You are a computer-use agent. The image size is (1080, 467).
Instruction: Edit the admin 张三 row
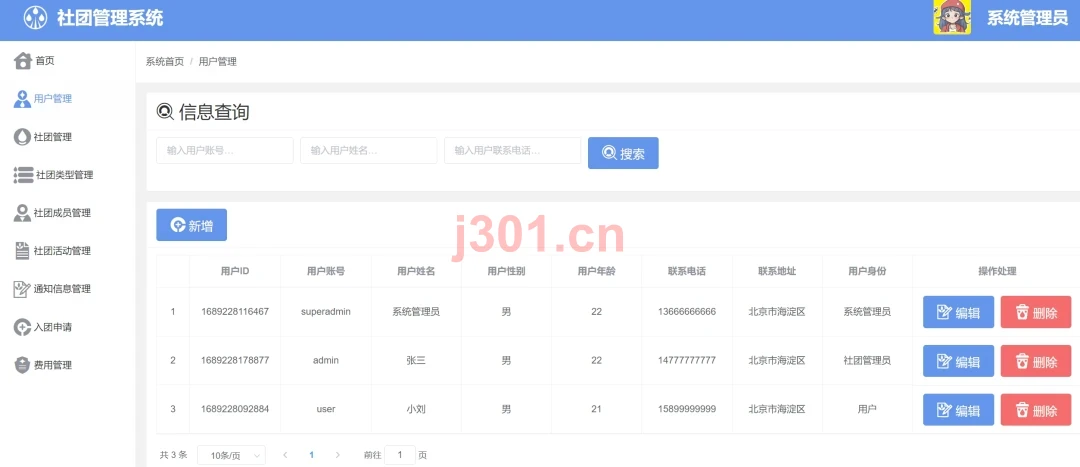pyautogui.click(x=958, y=361)
